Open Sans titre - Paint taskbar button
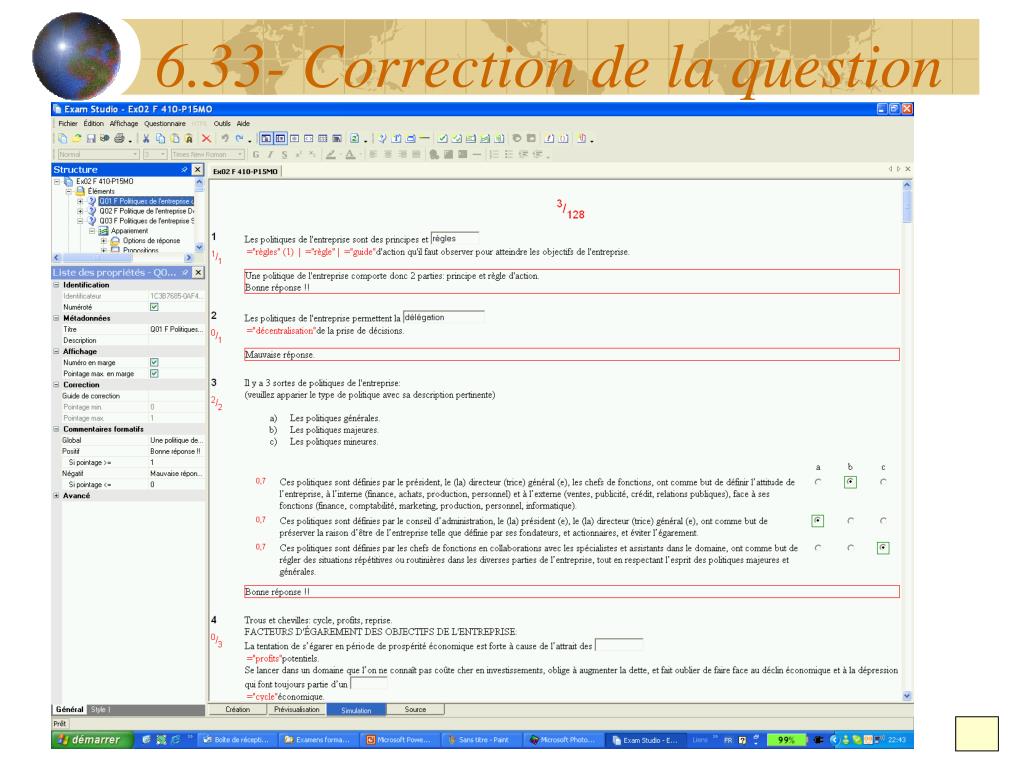This screenshot has width=1024, height=768. click(x=481, y=741)
